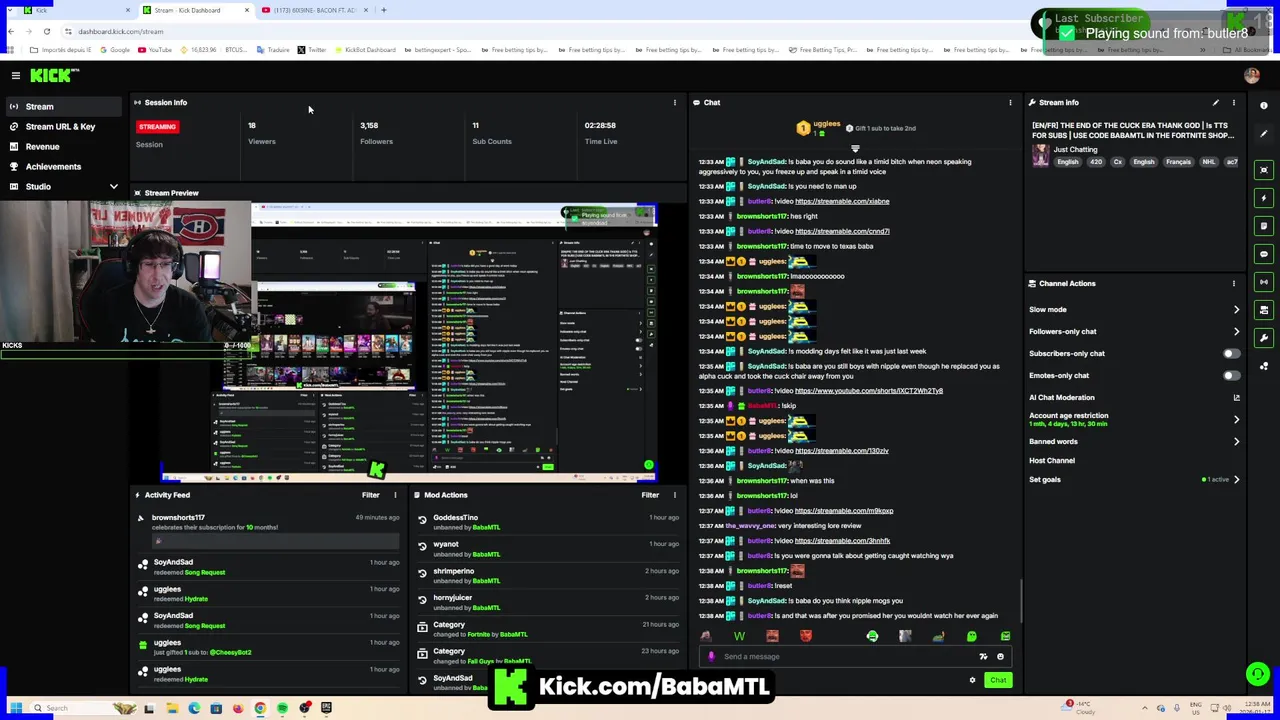This screenshot has height=720, width=1280.
Task: Expand the Studio sidebar section
Action: click(x=113, y=187)
